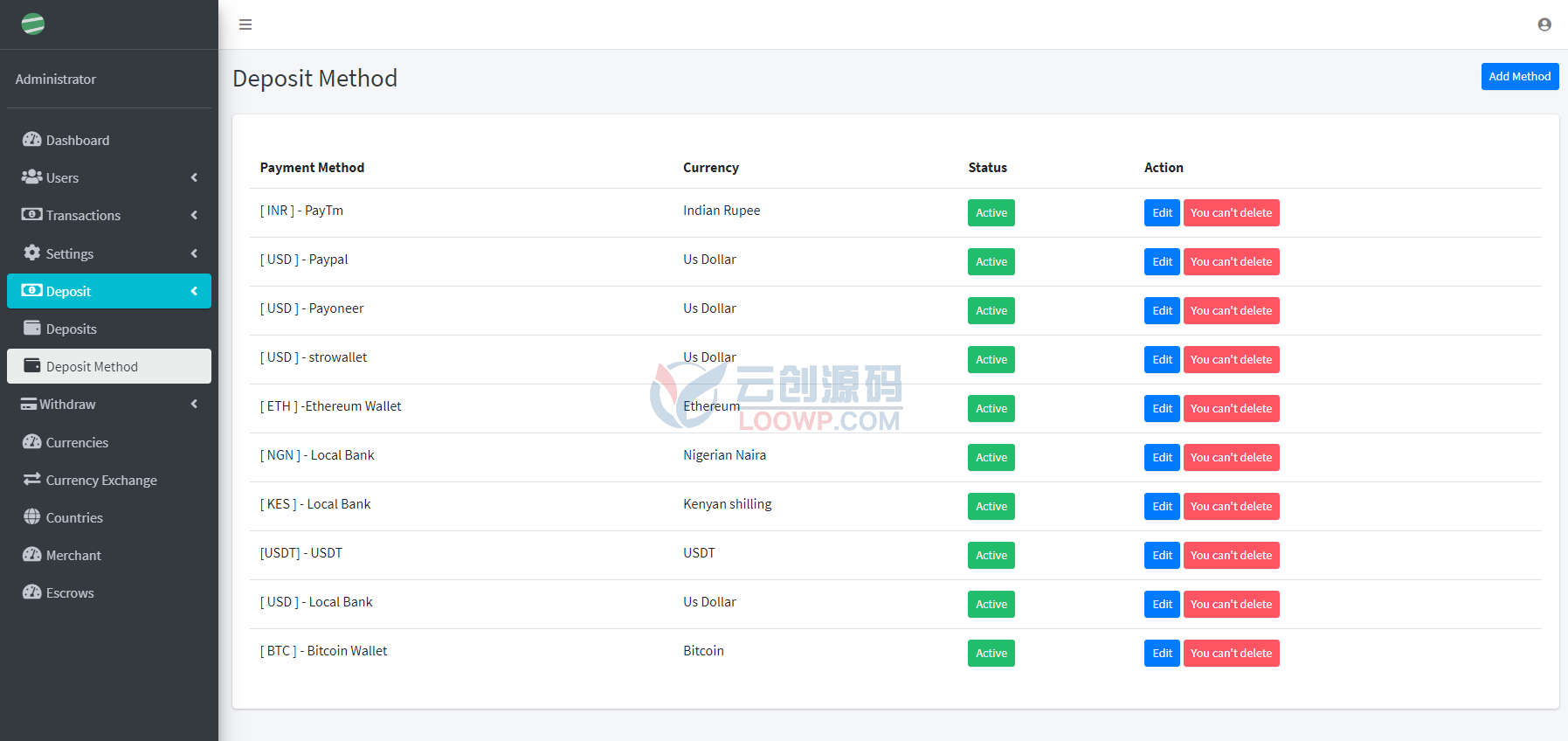The image size is (1568, 741).
Task: Click the Withdraw card icon
Action: 29,404
